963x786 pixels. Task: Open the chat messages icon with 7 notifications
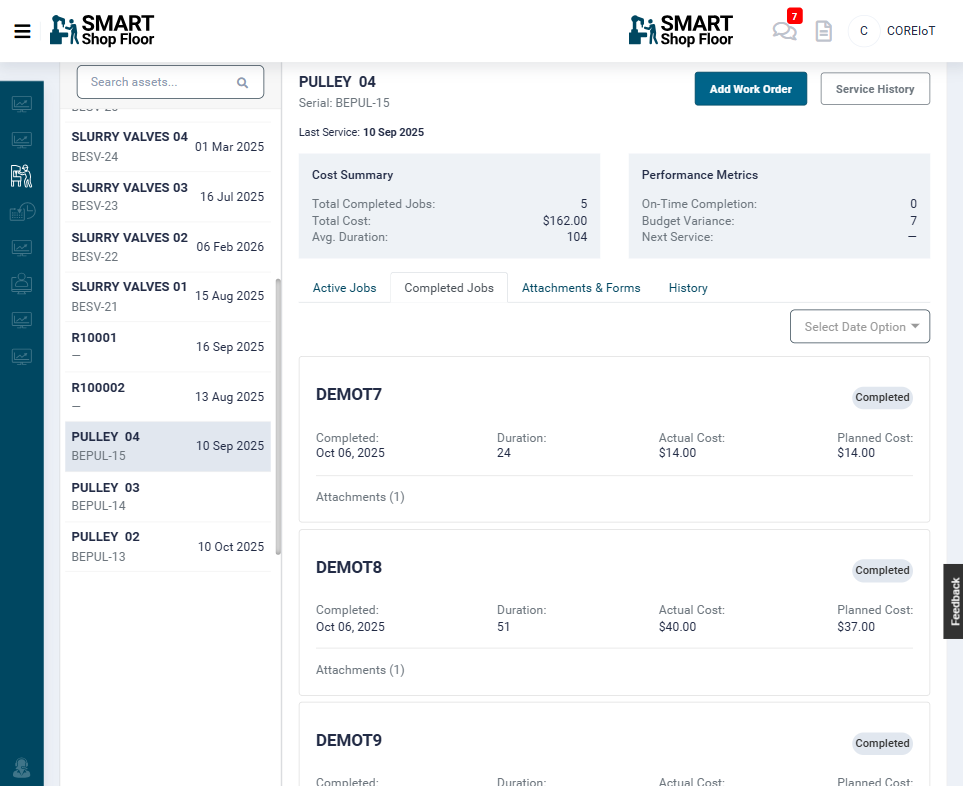784,31
